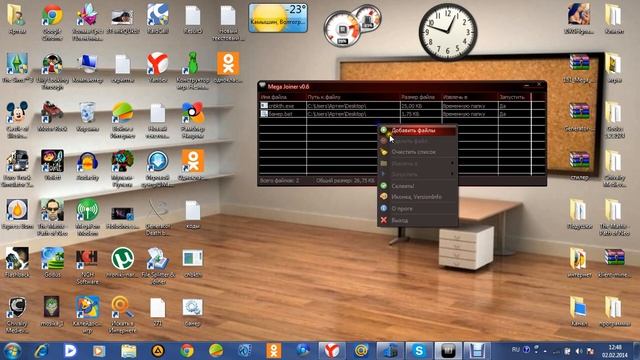Select the Yandex browser desktop shortcut
This screenshot has width=640, height=360.
(158, 68)
